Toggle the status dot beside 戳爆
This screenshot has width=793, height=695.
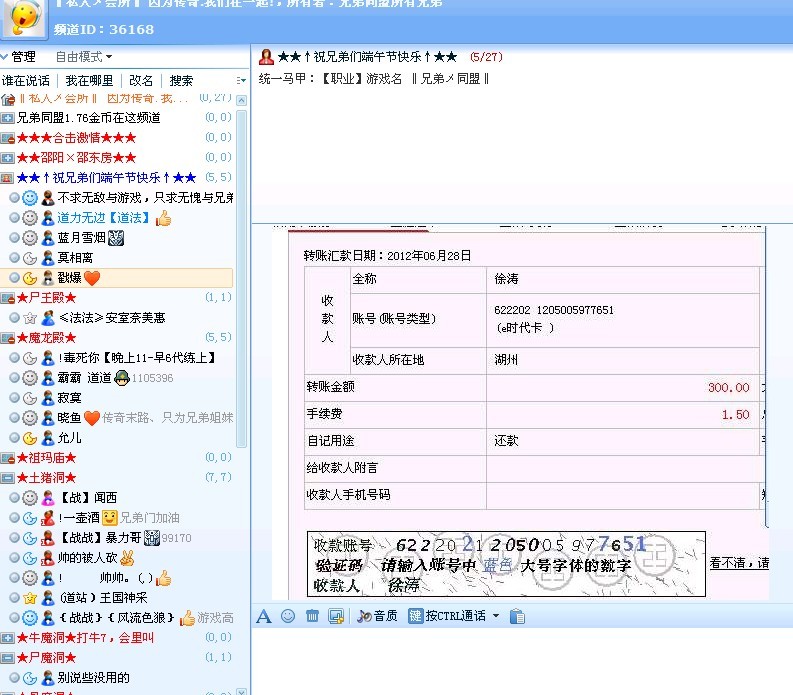14,277
